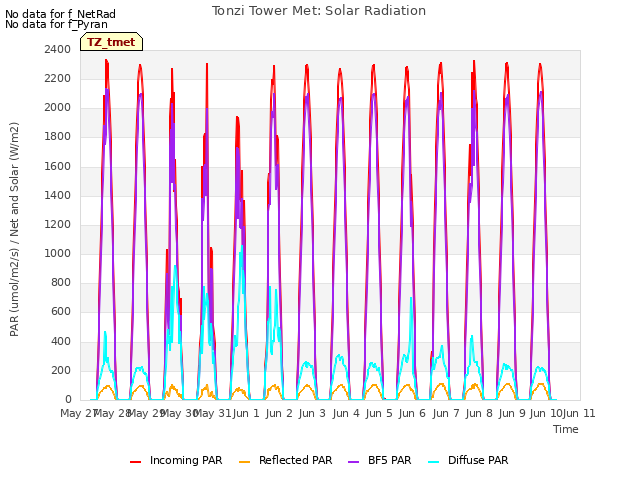Click the 'Jun 7' x-axis date label
Screen dimensions: 640x480
(446, 413)
